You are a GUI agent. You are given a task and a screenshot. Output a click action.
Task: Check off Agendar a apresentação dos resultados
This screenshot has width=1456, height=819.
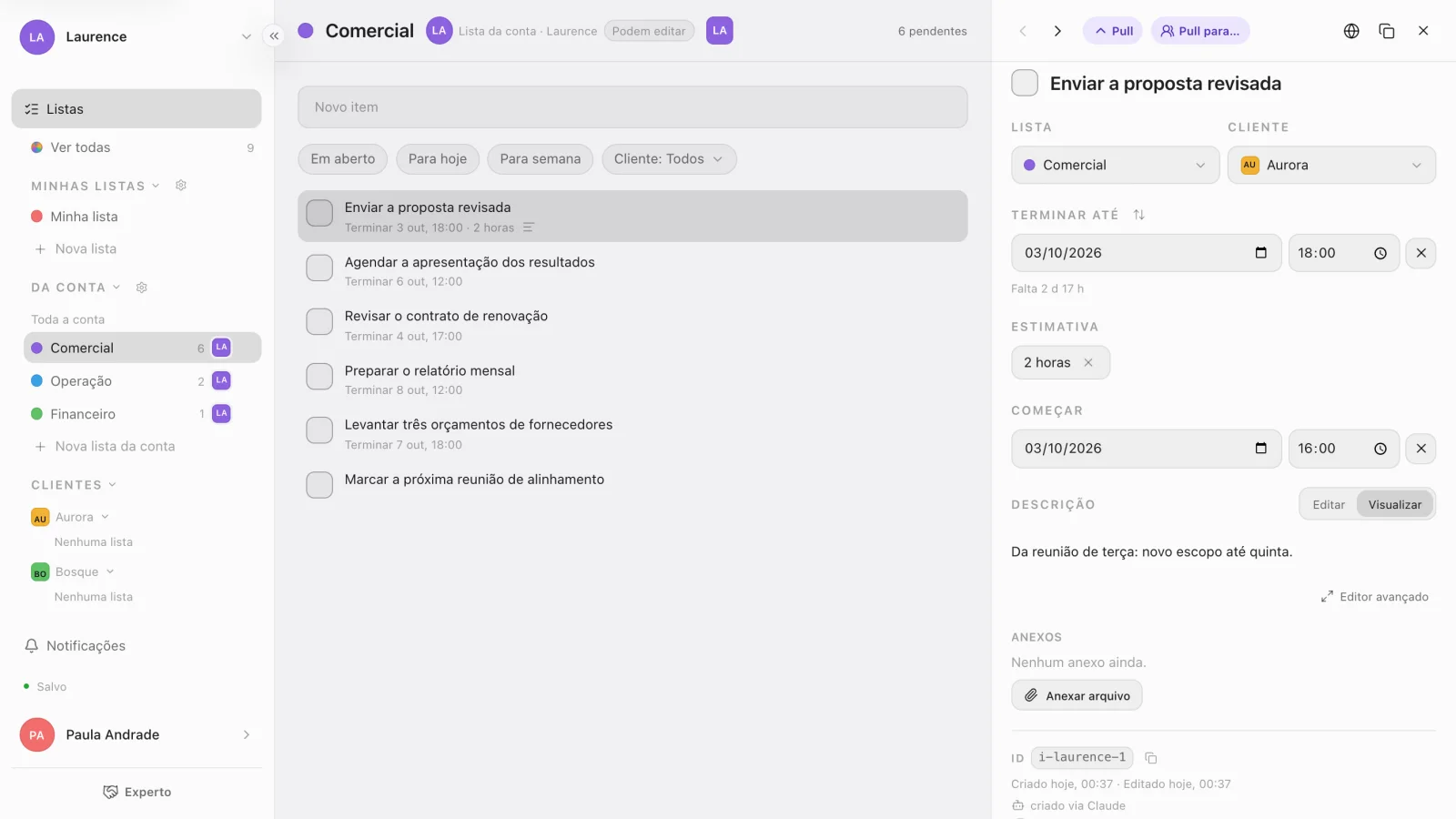[x=319, y=268]
